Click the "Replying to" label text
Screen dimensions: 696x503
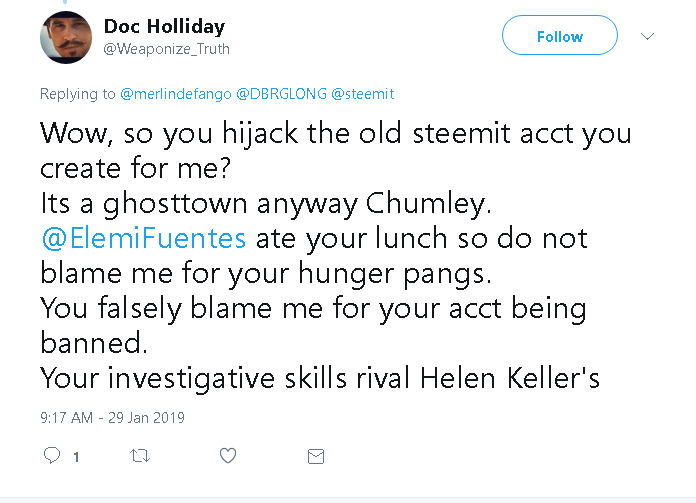pyautogui.click(x=77, y=94)
